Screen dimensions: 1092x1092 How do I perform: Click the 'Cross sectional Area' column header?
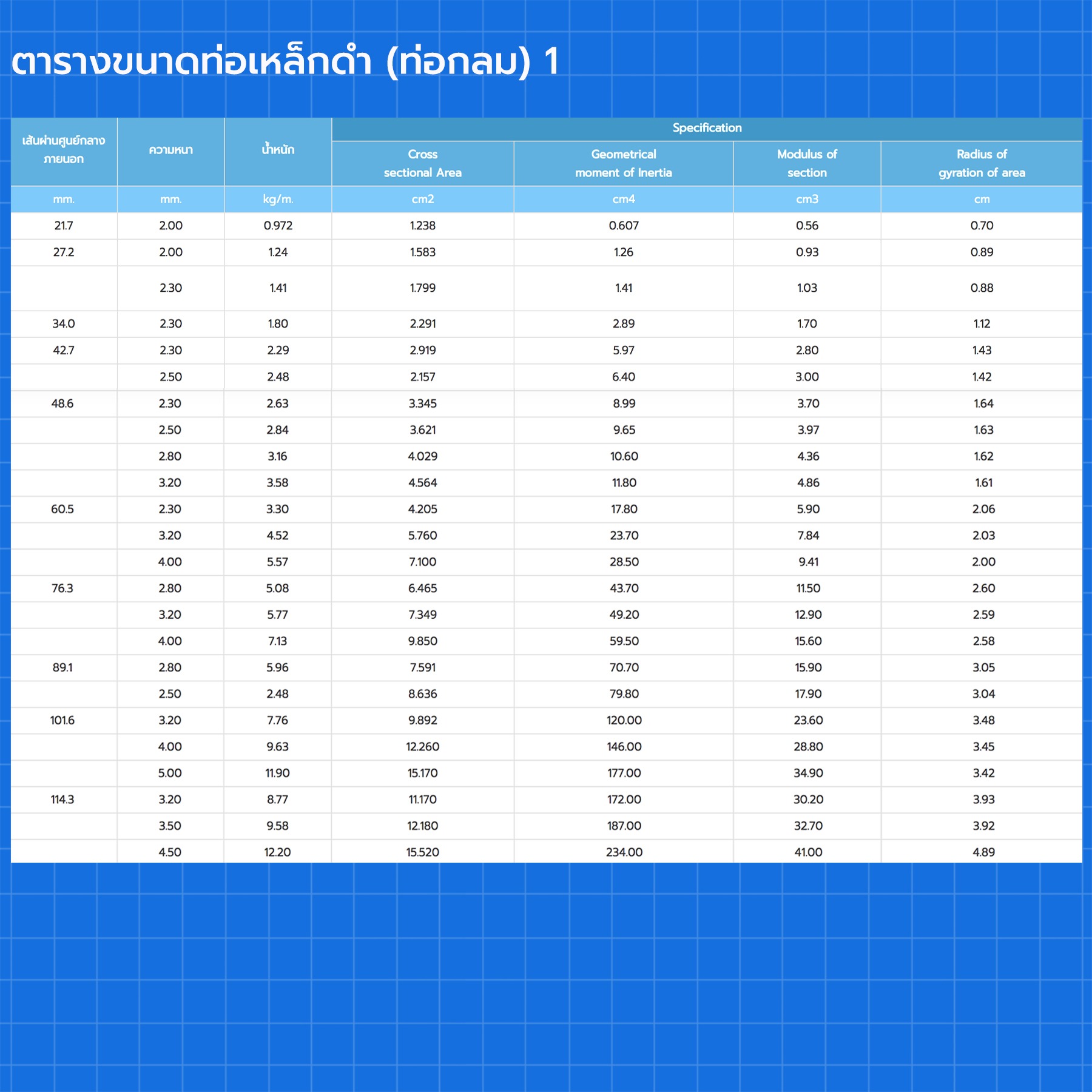coord(423,163)
